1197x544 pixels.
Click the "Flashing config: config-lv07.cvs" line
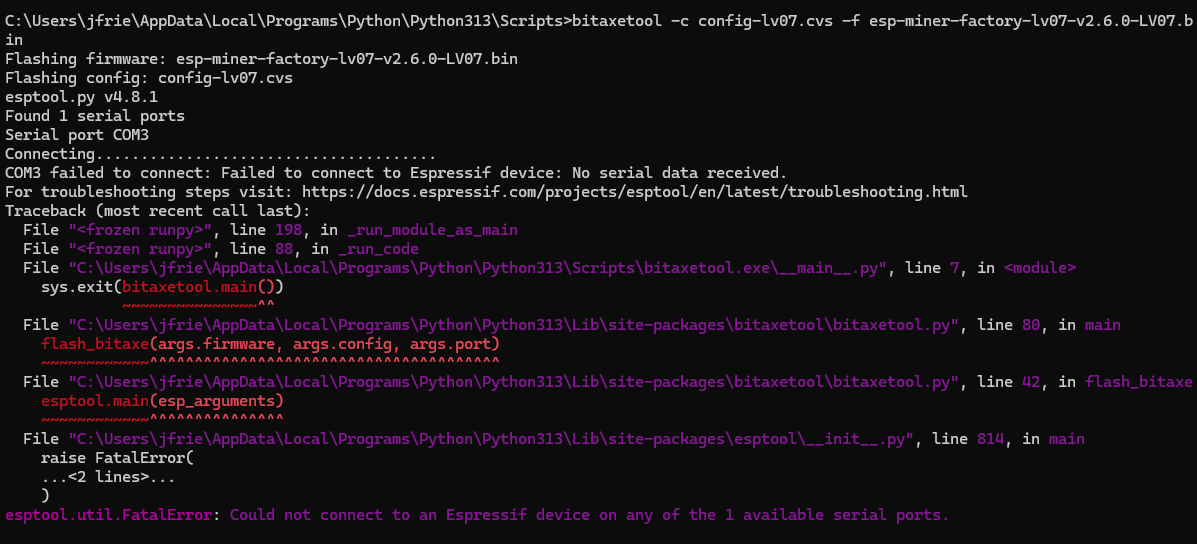coord(151,78)
